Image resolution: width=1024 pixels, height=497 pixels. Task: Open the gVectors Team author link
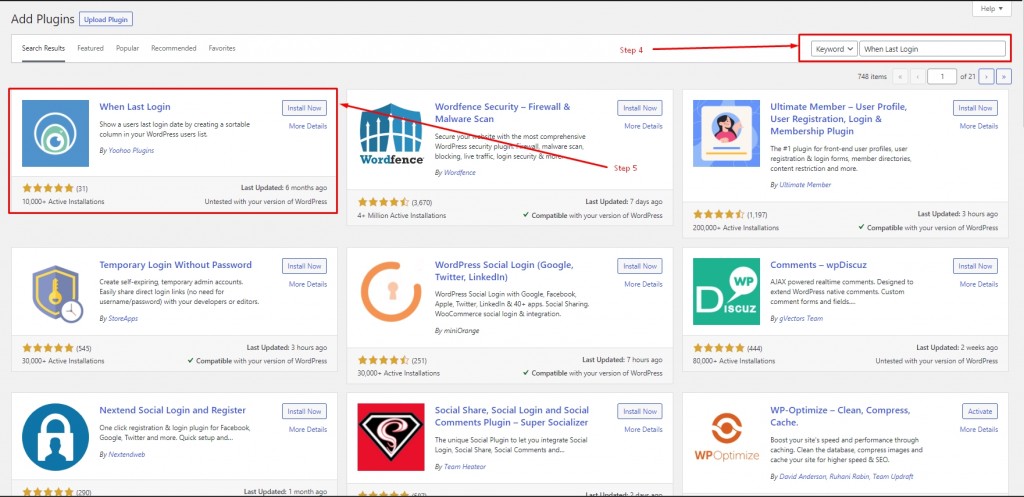(801, 319)
